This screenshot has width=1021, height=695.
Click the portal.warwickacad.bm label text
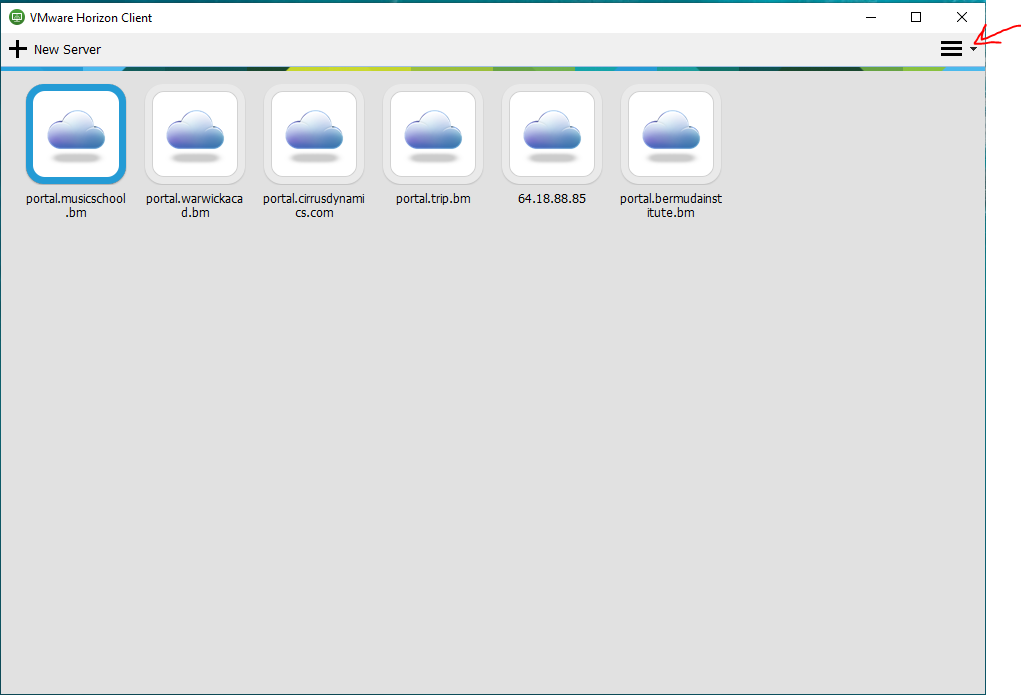[x=195, y=206]
